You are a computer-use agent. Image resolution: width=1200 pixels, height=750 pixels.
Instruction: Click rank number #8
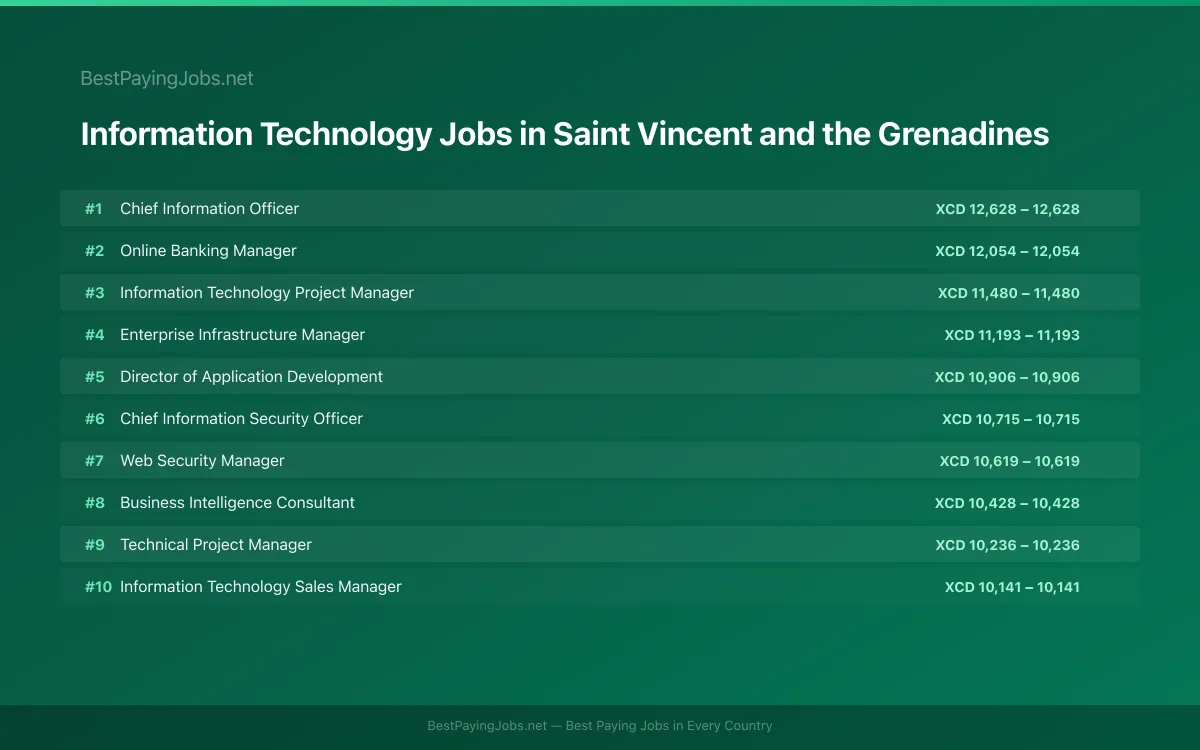point(94,503)
